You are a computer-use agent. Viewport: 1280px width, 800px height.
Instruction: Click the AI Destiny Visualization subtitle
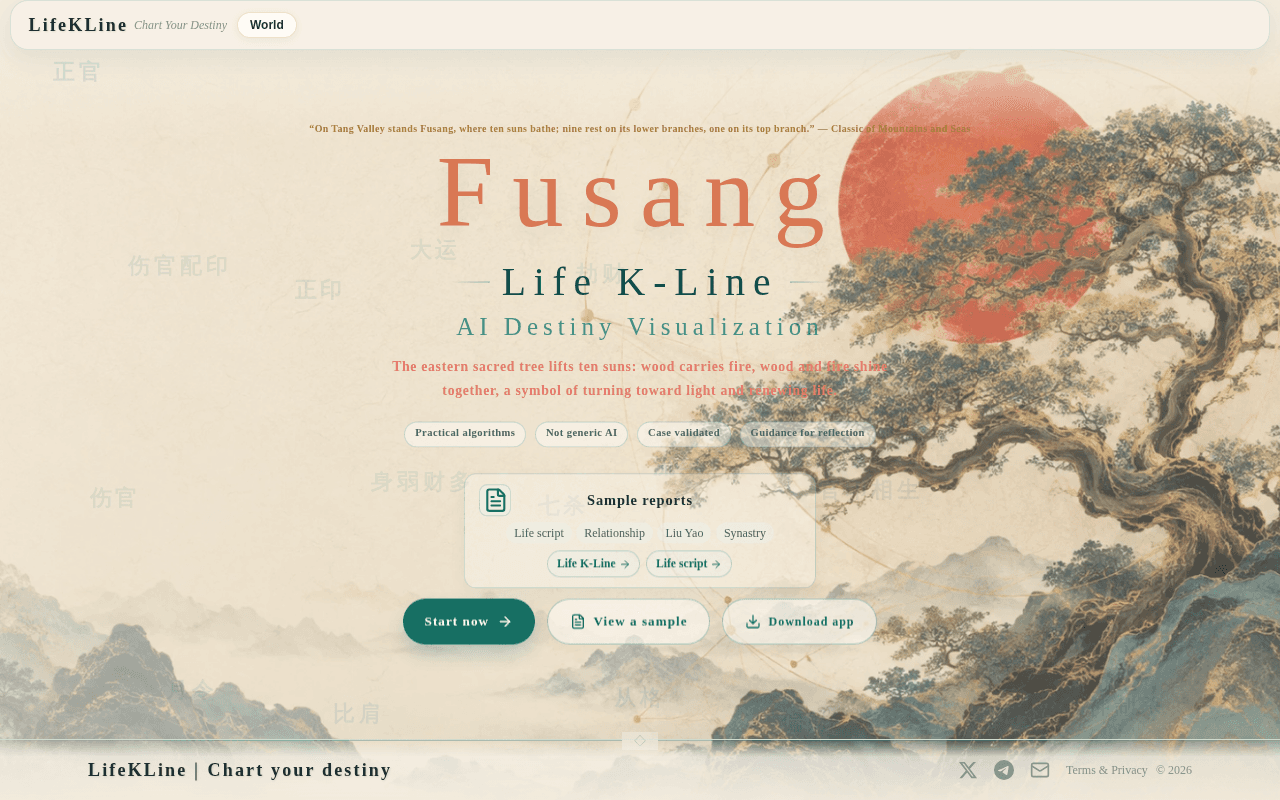point(640,327)
